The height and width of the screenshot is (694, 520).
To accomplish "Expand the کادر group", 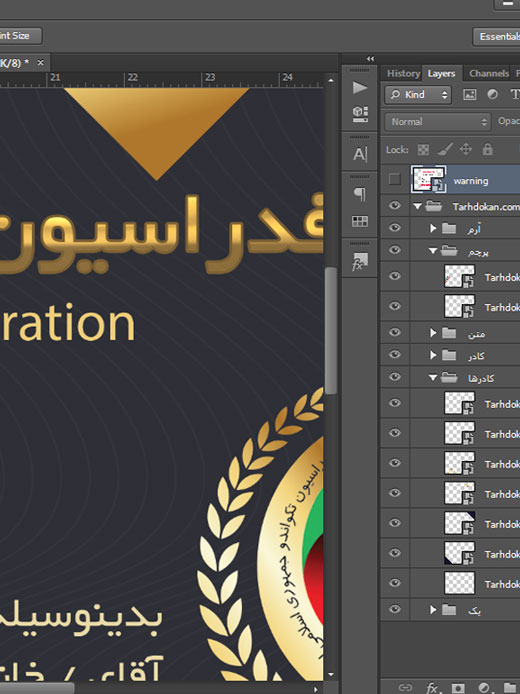I will click(x=433, y=355).
